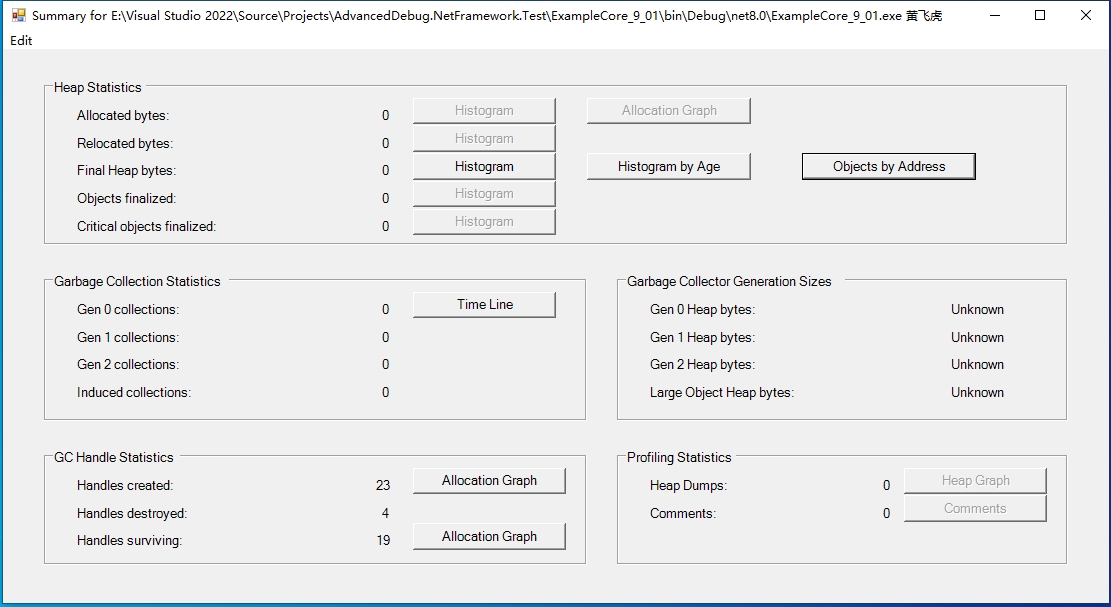Minimize the Summary window
Viewport: 1111px width, 607px height.
[x=993, y=15]
